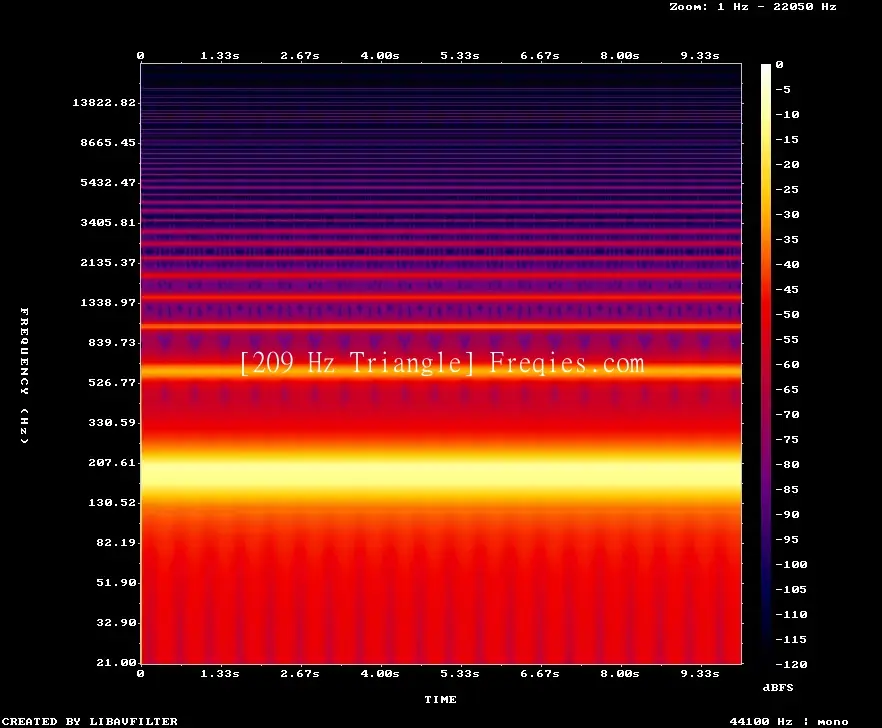Click the -30 value on dBFS scale

pyautogui.click(x=787, y=214)
